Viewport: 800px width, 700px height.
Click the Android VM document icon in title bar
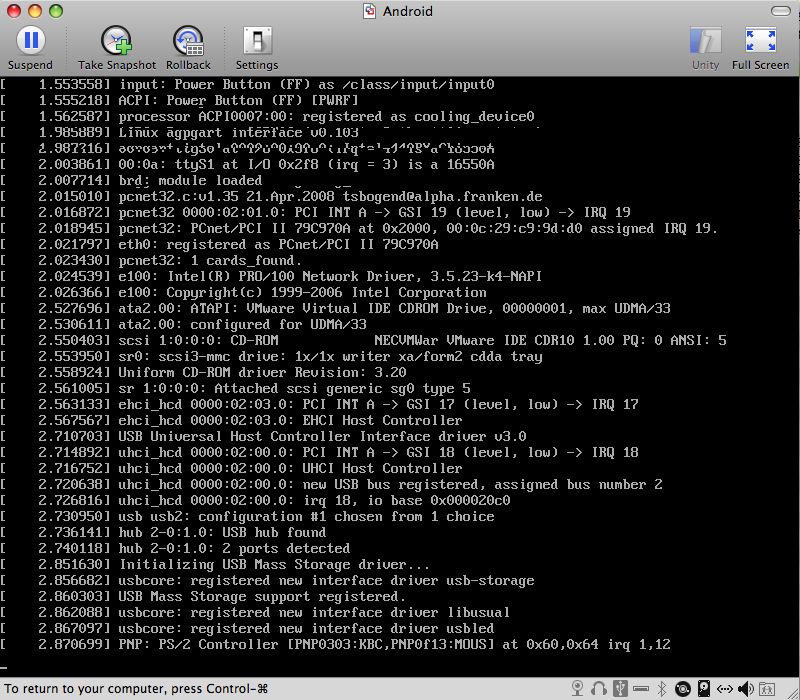tap(369, 11)
